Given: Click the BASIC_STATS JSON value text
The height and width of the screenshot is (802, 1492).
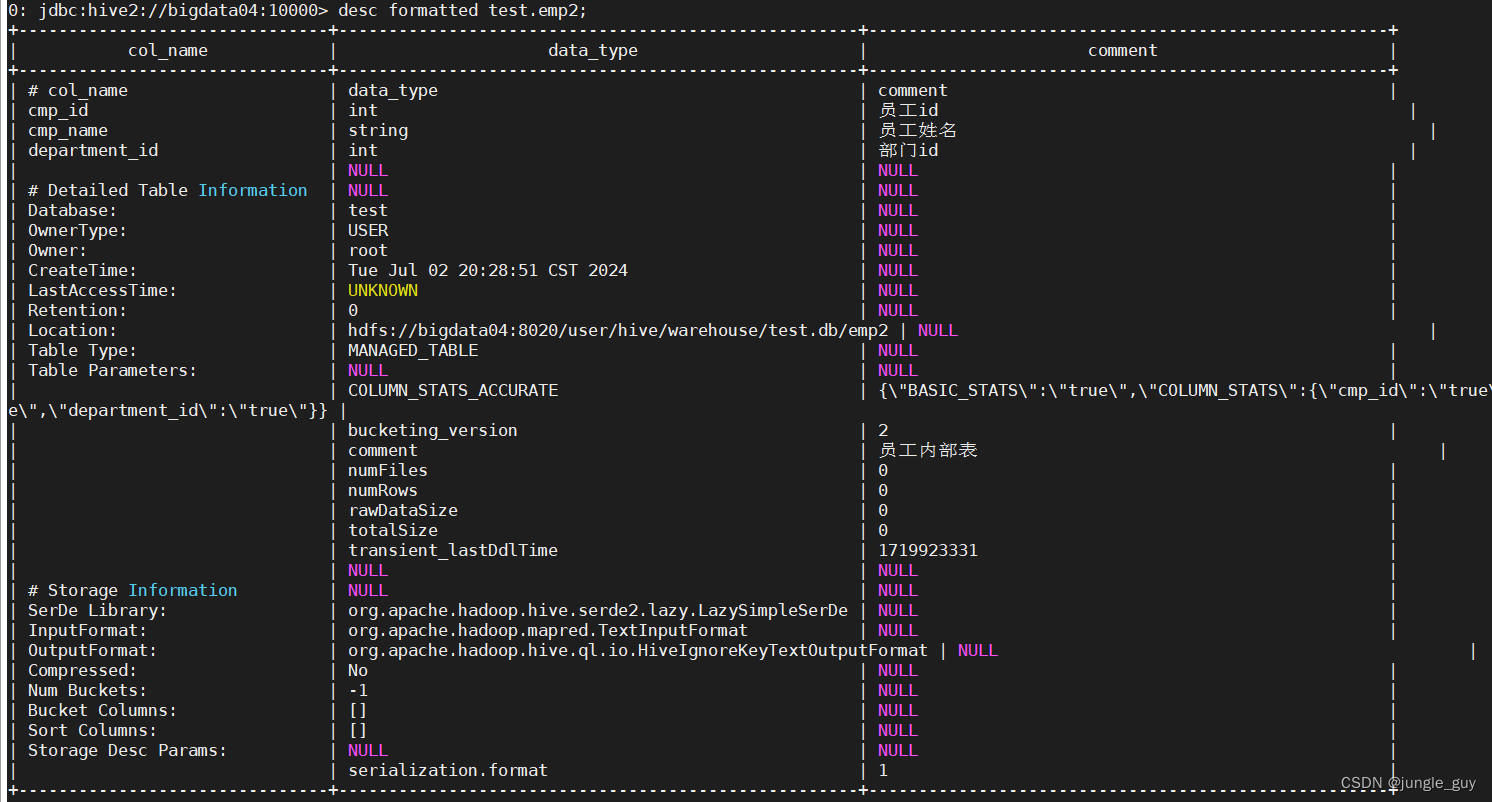Looking at the screenshot, I should (1185, 390).
